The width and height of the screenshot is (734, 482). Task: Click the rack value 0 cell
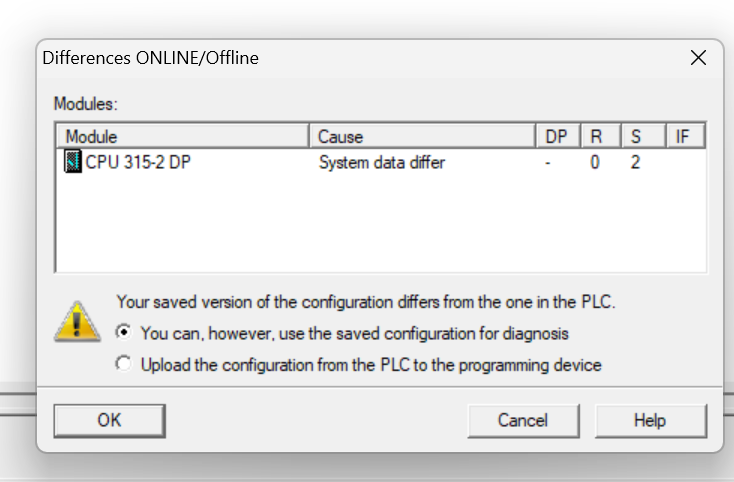tap(595, 162)
